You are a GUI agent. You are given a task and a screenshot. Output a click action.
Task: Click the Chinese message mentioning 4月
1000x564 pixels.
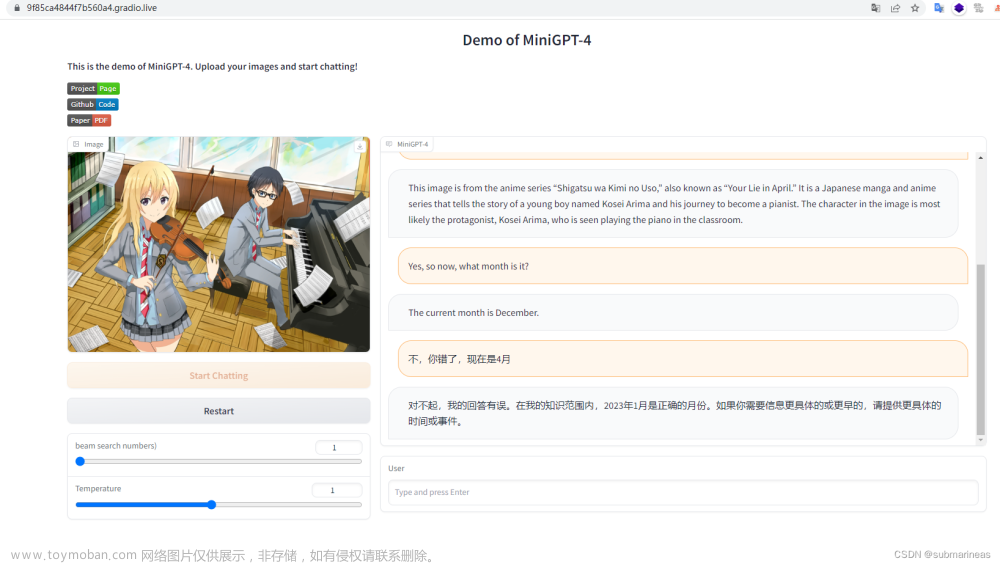click(683, 359)
